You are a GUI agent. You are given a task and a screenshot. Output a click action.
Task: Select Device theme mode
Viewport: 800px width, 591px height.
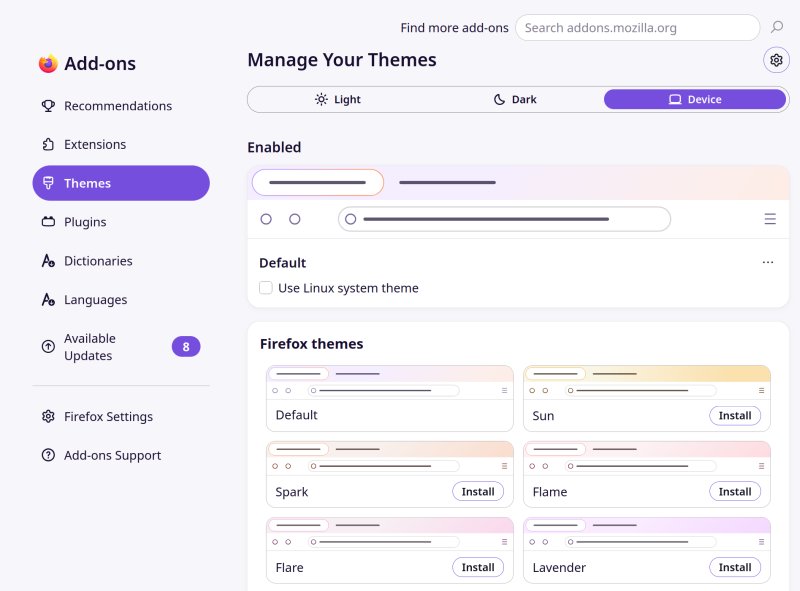pyautogui.click(x=695, y=99)
